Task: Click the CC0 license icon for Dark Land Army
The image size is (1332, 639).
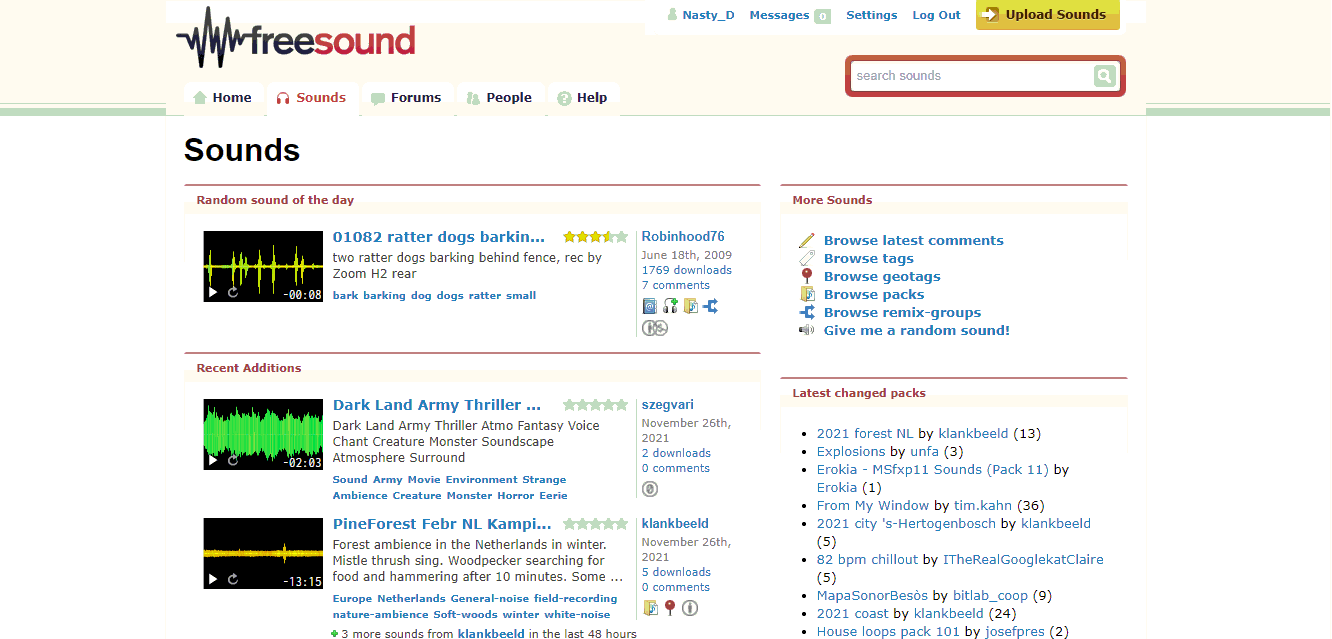Action: 650,489
